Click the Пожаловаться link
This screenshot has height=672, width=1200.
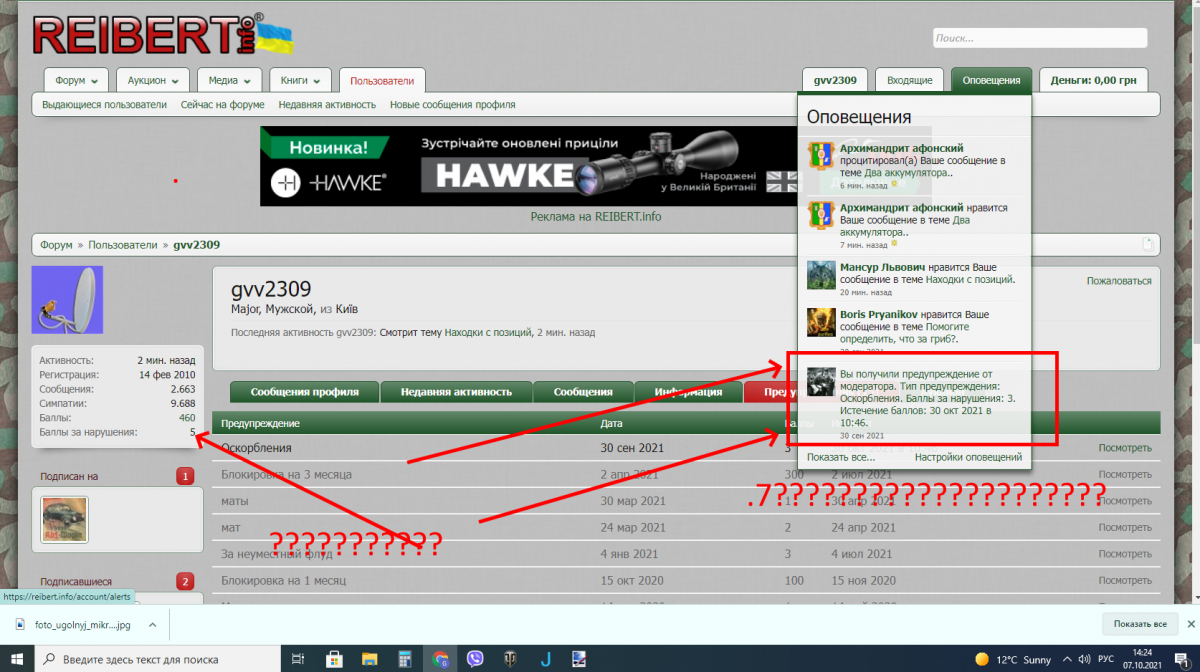[1119, 281]
